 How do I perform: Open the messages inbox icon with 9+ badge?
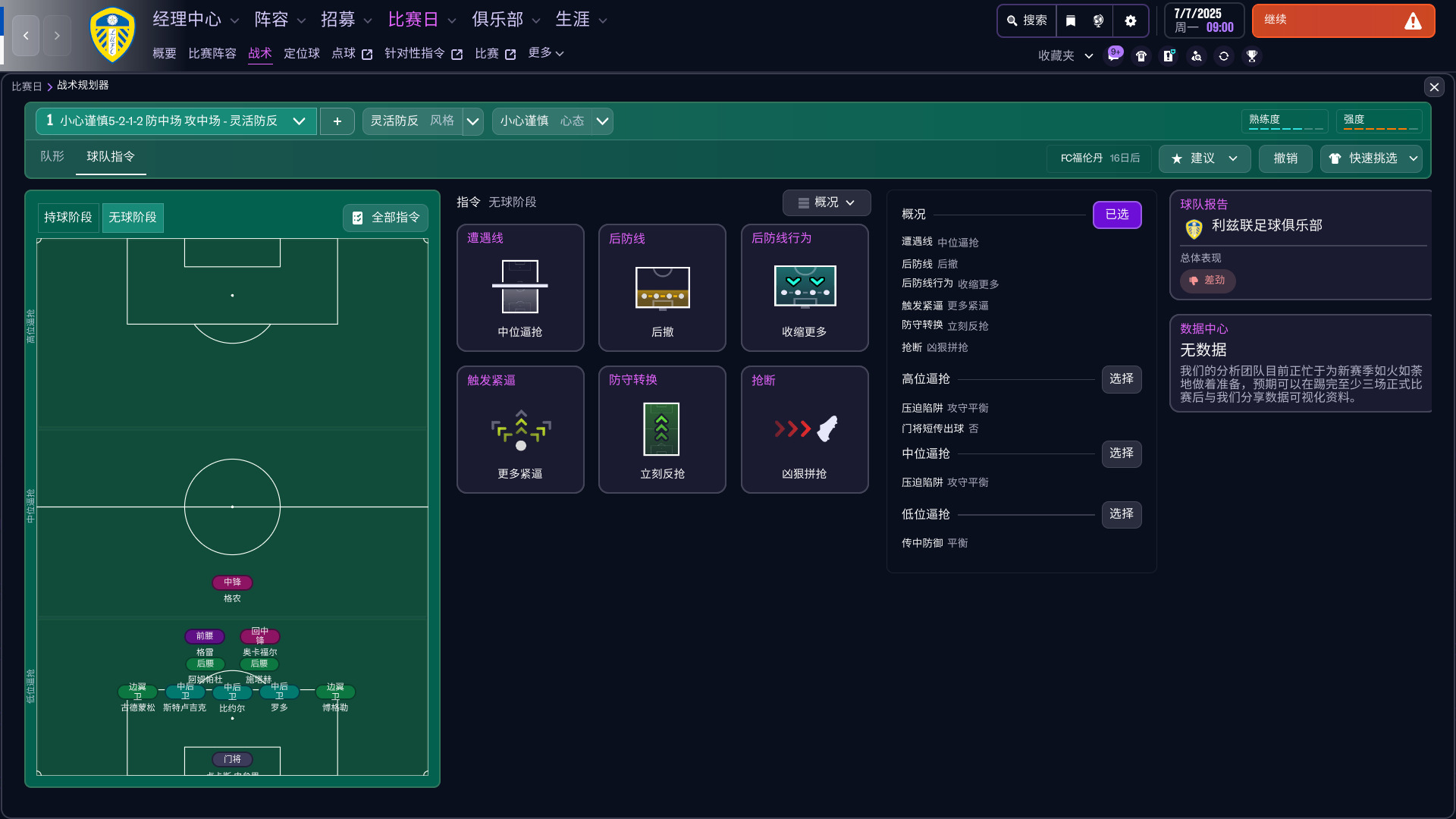point(1113,56)
